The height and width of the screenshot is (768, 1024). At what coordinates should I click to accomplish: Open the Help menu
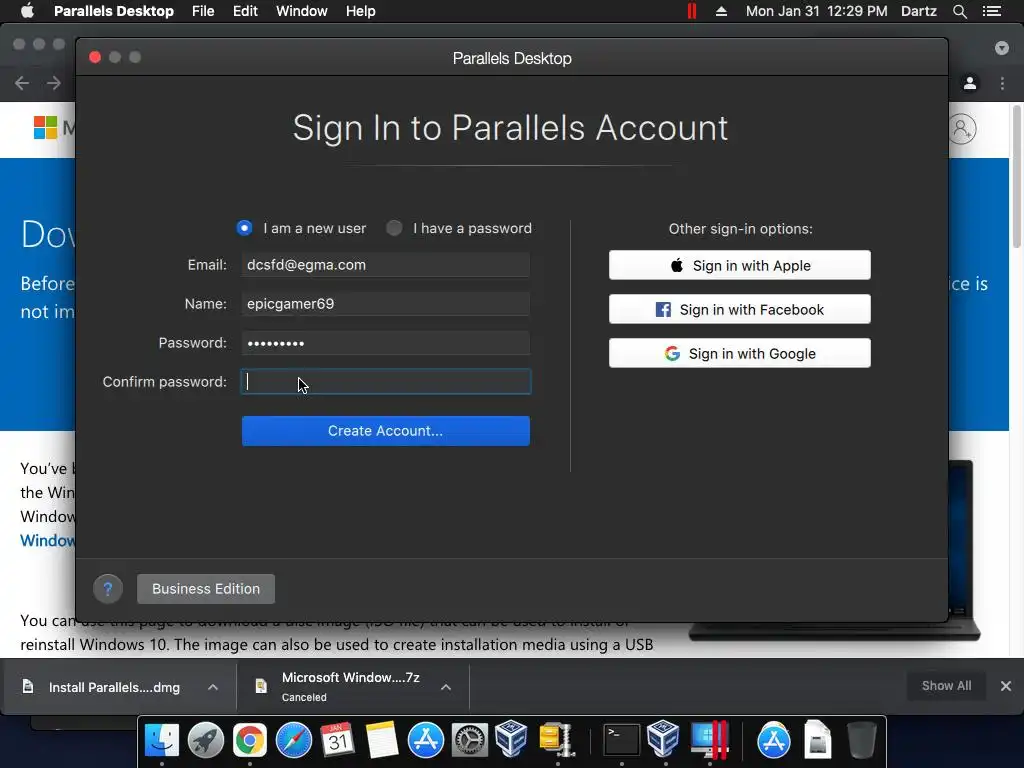tap(360, 11)
